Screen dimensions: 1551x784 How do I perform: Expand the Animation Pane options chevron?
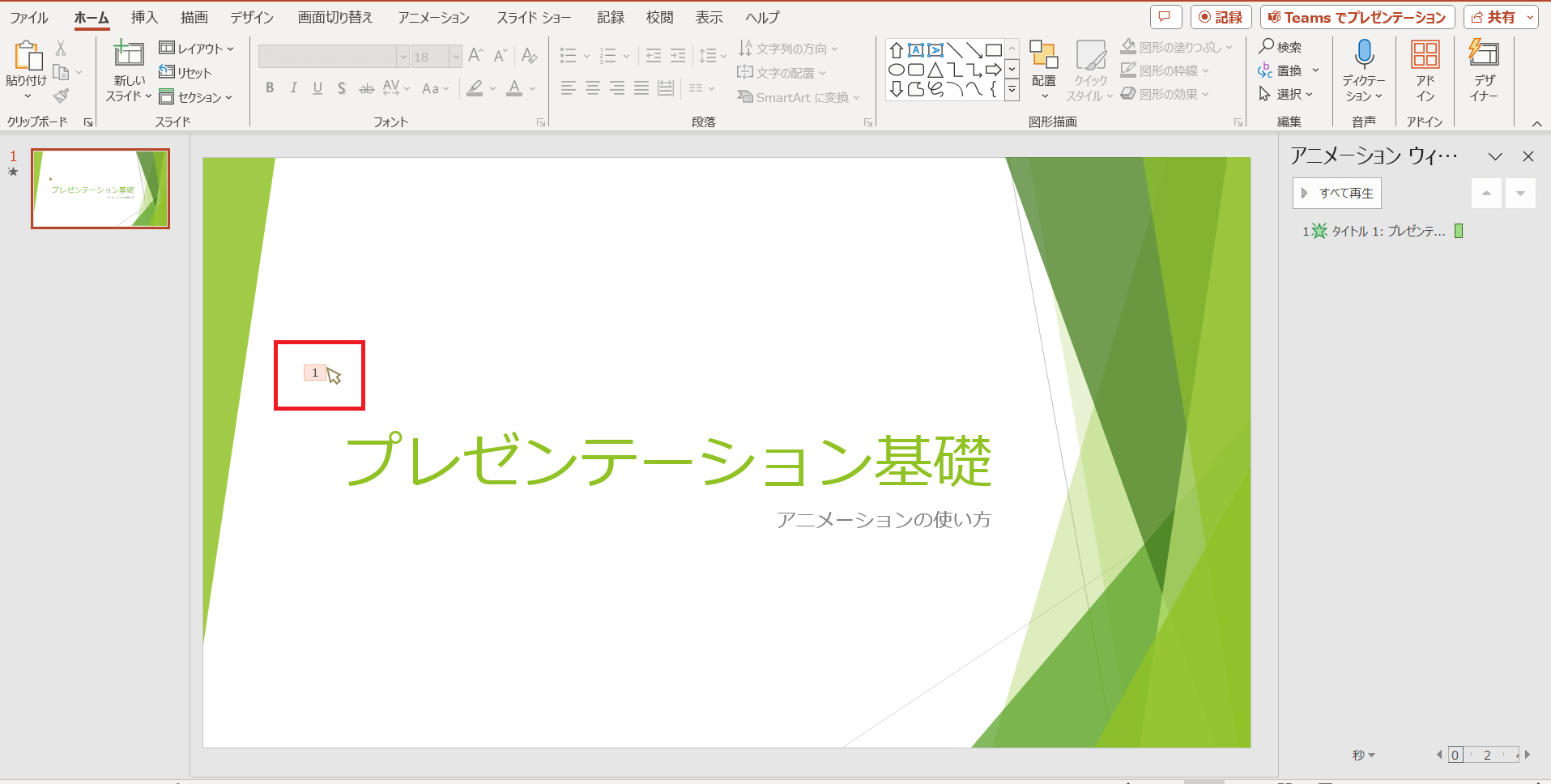click(1495, 156)
